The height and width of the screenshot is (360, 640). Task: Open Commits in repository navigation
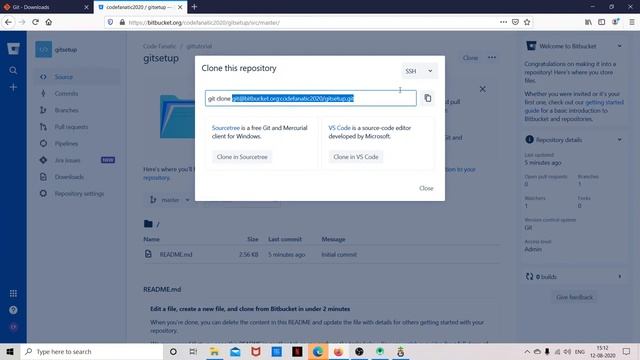coord(77,93)
